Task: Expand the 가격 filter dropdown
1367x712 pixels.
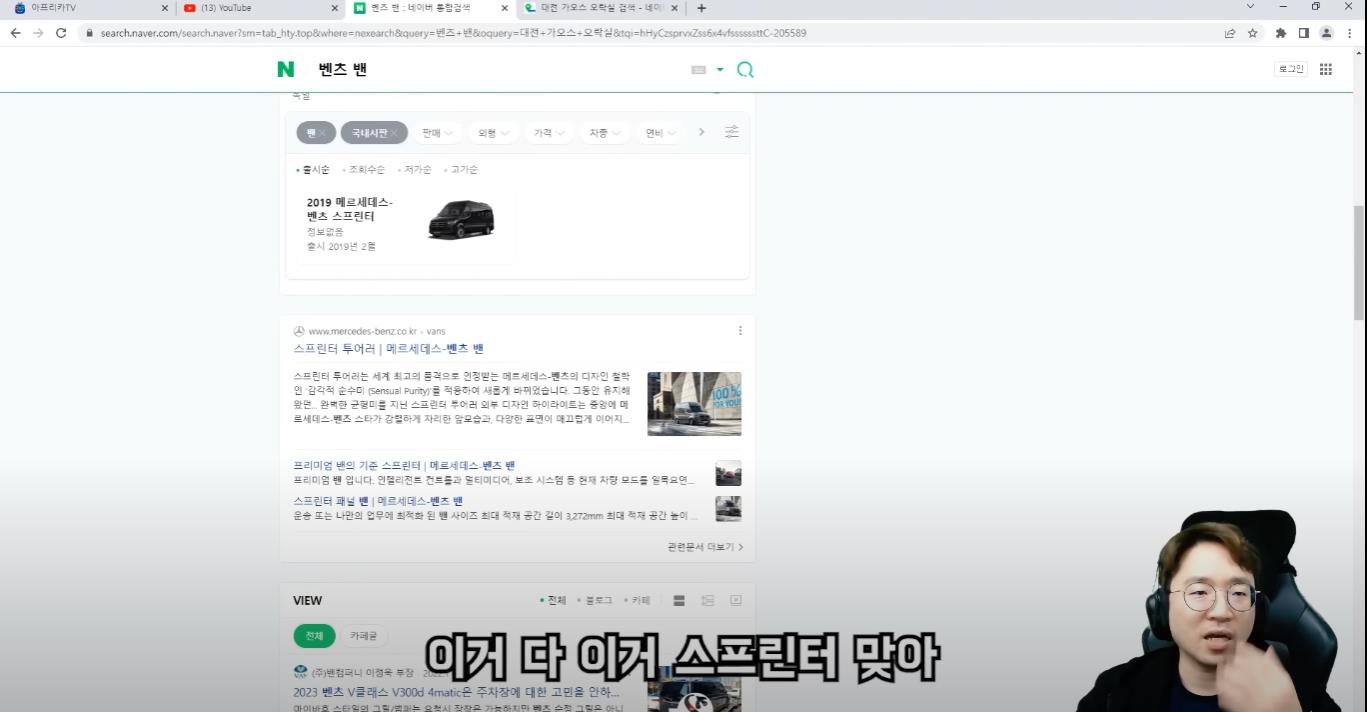Action: [549, 133]
